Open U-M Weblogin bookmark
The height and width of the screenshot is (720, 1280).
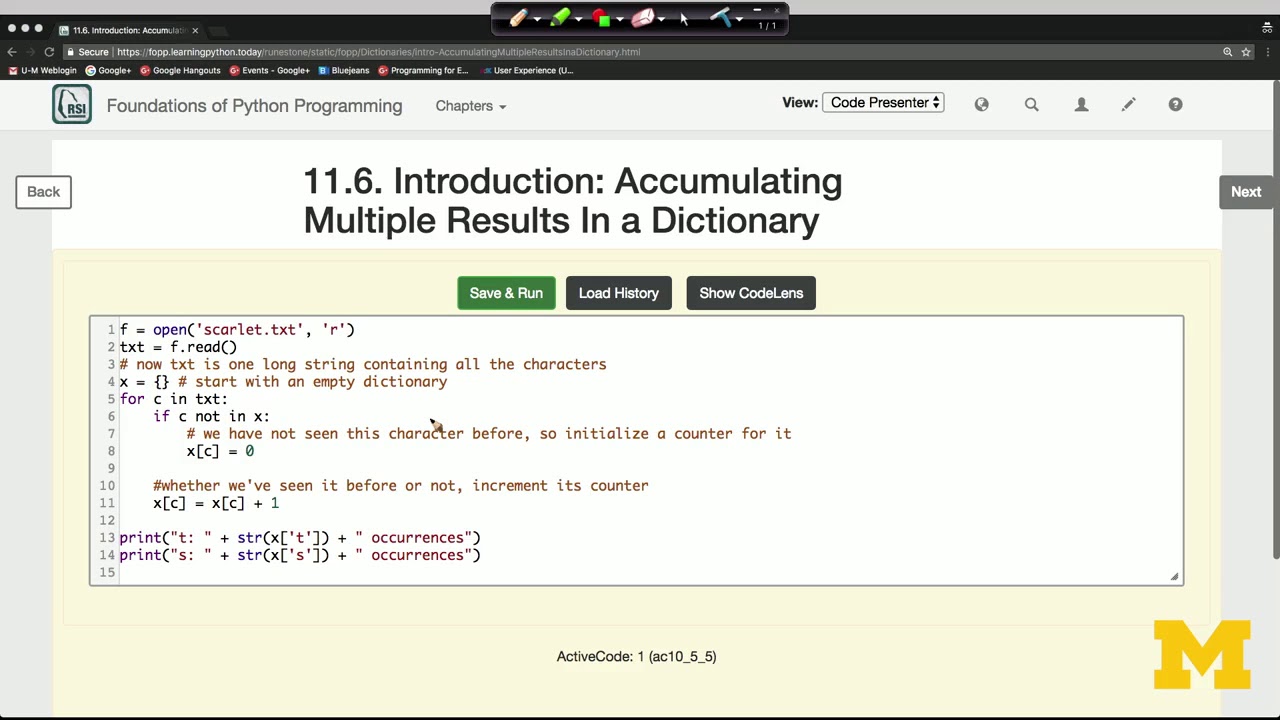(x=42, y=70)
